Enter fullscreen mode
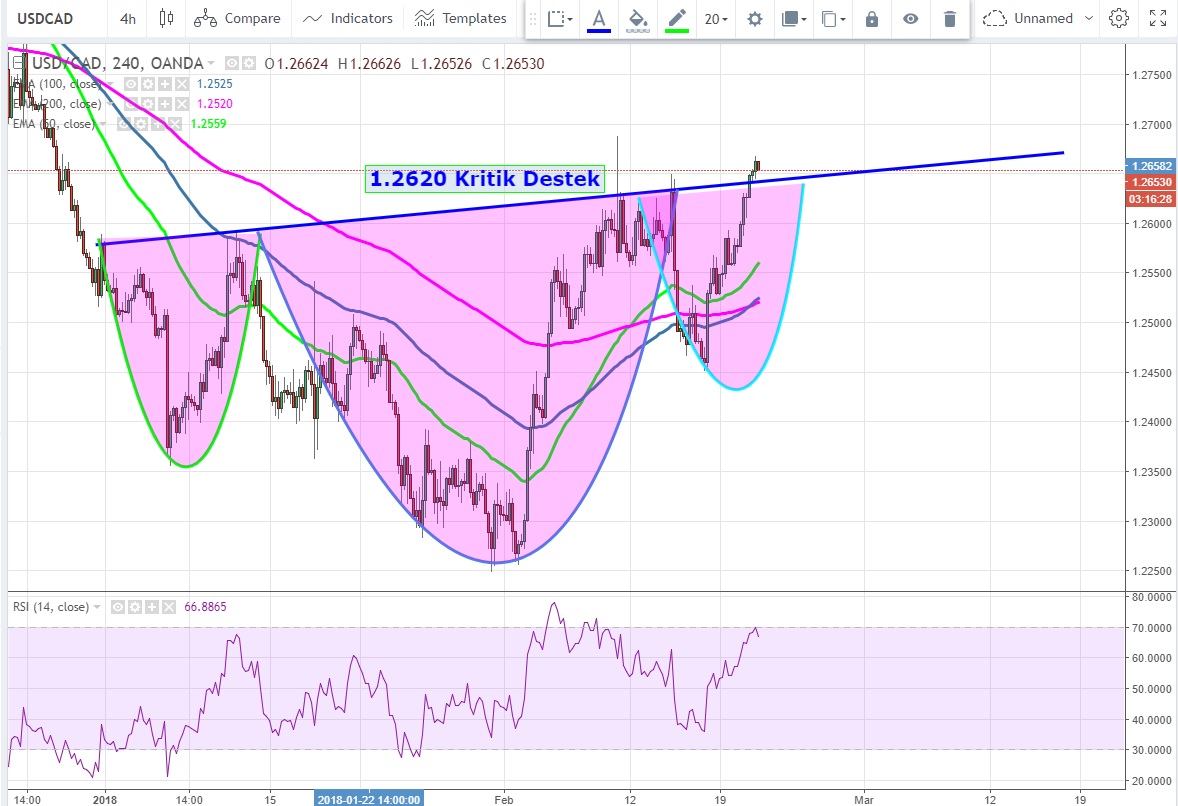The width and height of the screenshot is (1178, 806). click(1157, 18)
